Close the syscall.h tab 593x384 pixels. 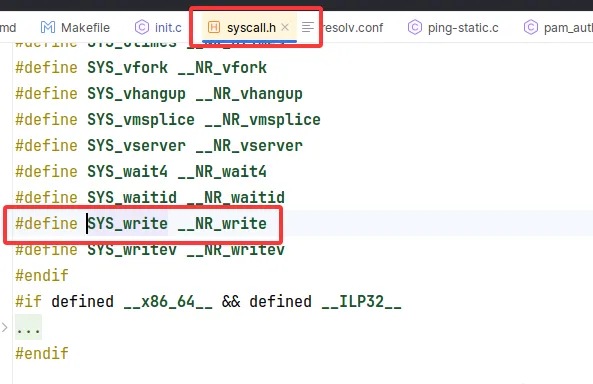tap(286, 27)
